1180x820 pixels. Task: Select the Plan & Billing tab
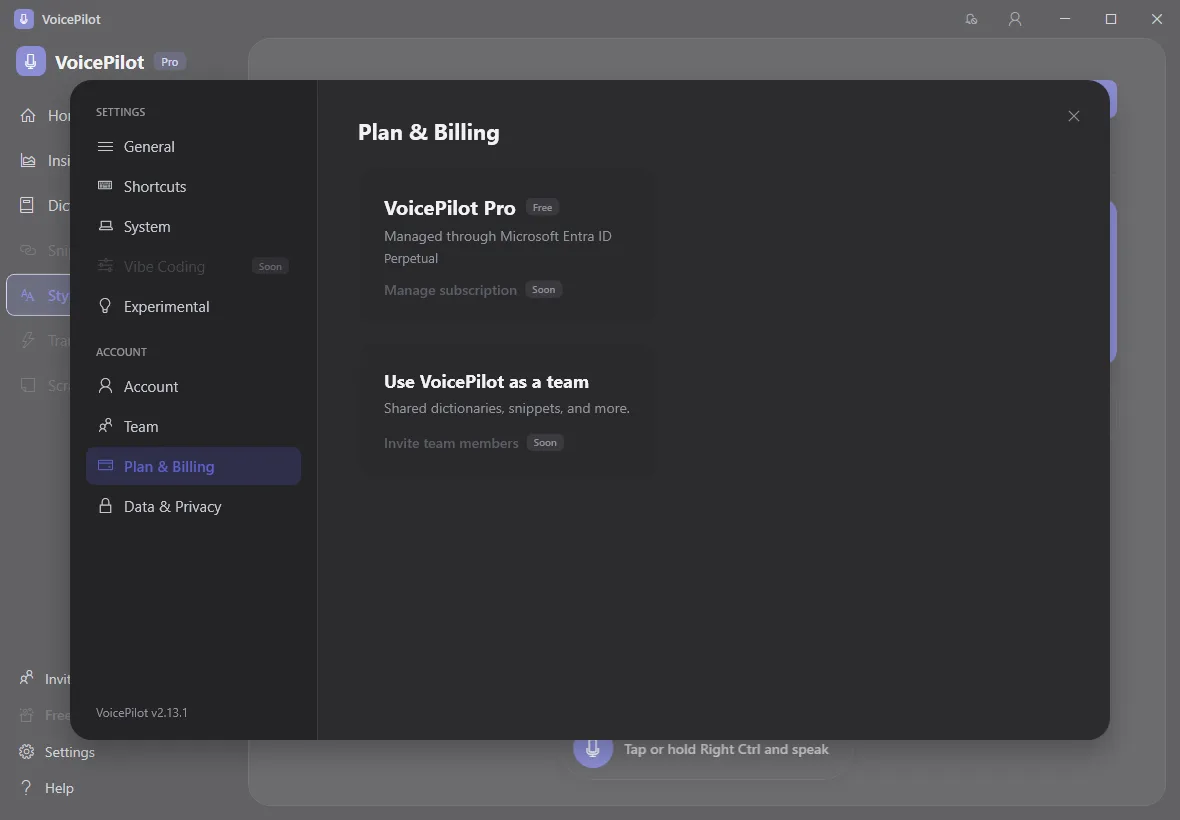[x=193, y=466]
